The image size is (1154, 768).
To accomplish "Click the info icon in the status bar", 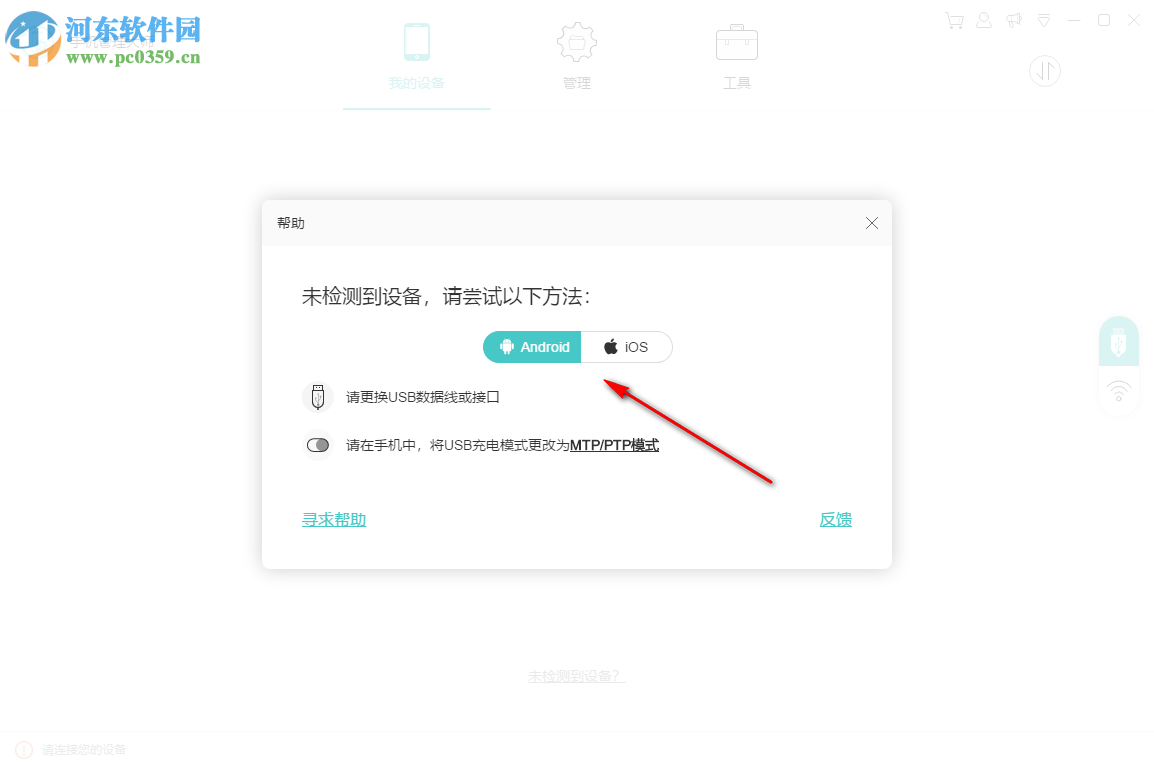I will pyautogui.click(x=22, y=748).
